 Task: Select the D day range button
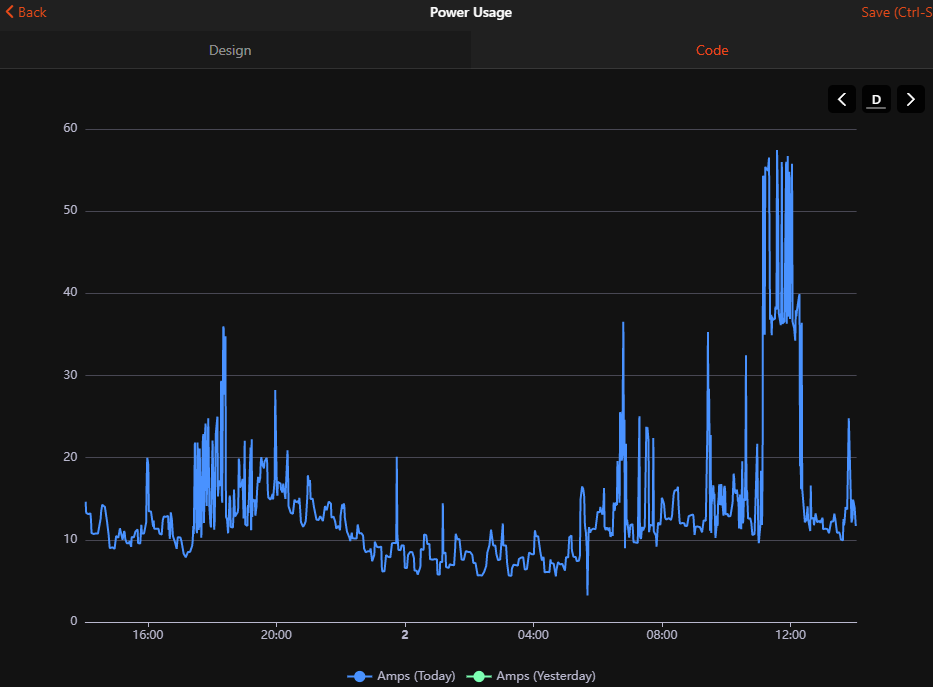click(876, 99)
